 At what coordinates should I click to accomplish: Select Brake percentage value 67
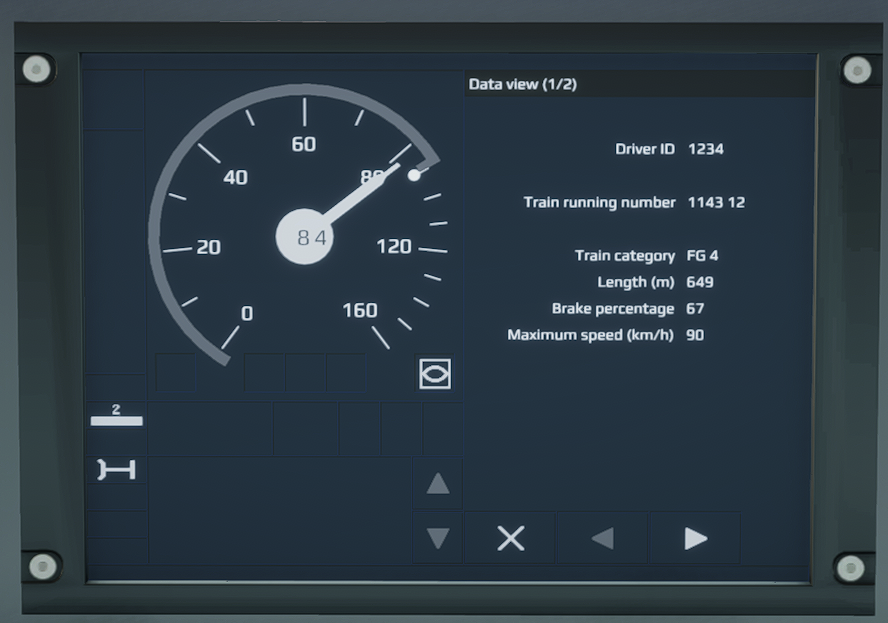(695, 308)
